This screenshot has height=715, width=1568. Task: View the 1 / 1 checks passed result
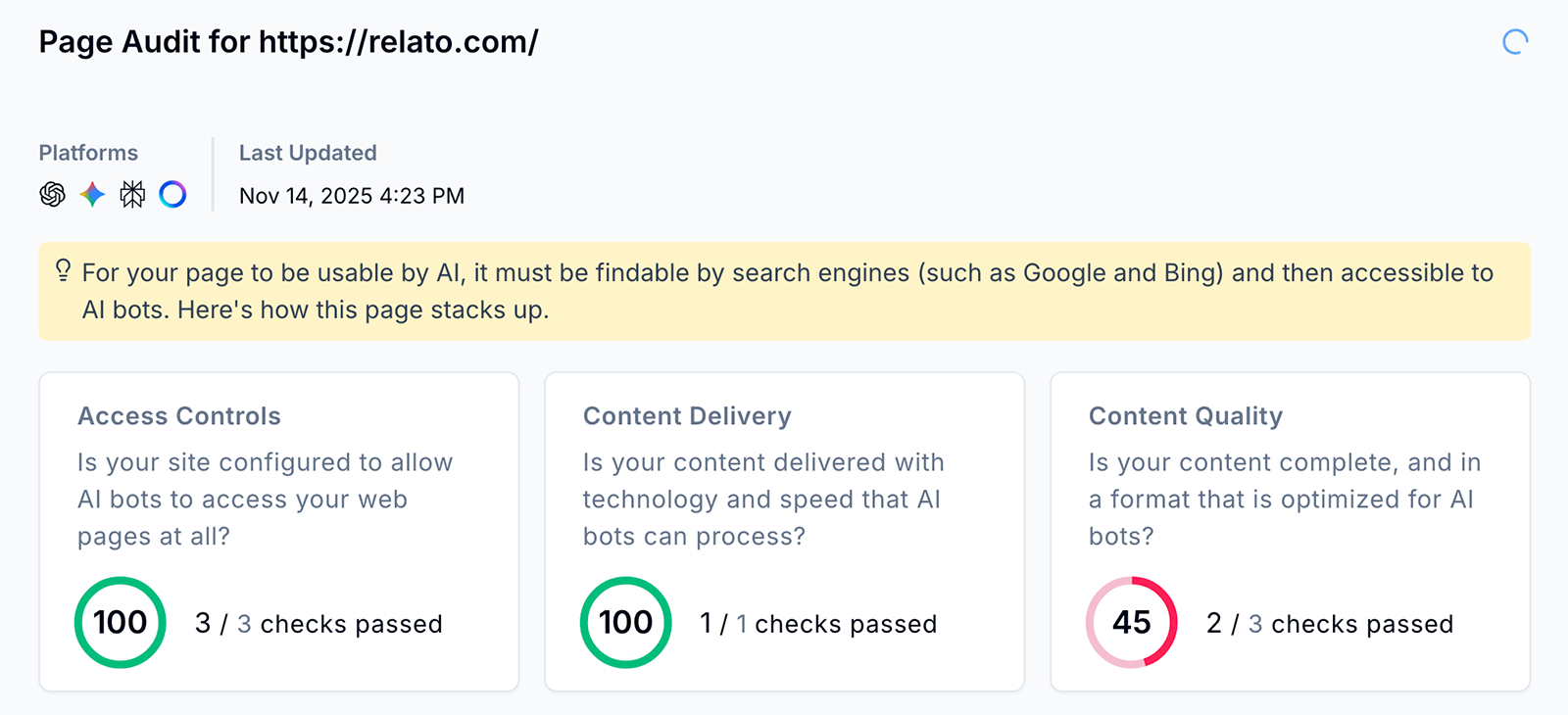818,624
